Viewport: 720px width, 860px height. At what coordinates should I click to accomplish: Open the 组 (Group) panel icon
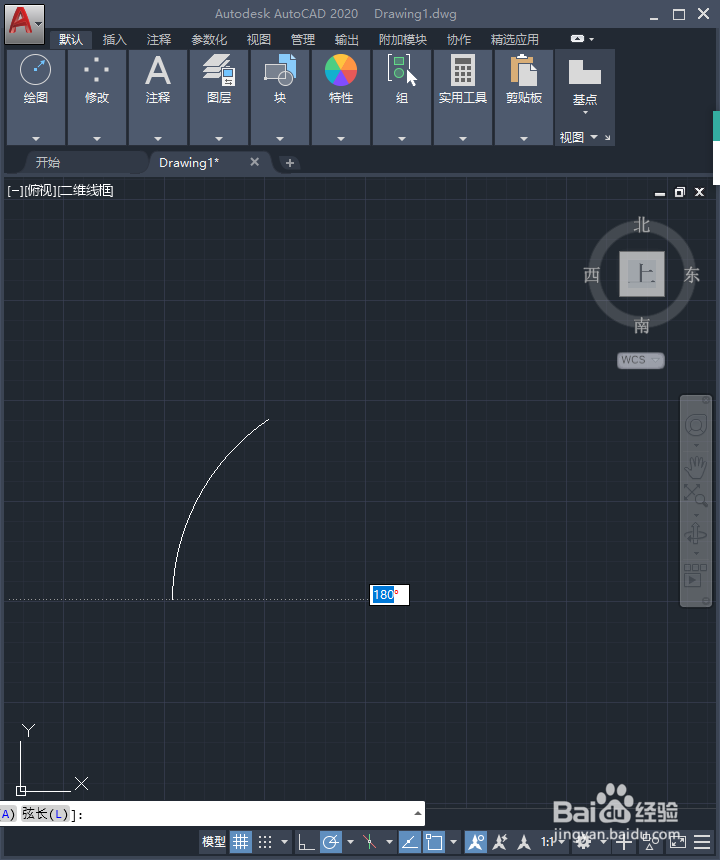tap(402, 70)
